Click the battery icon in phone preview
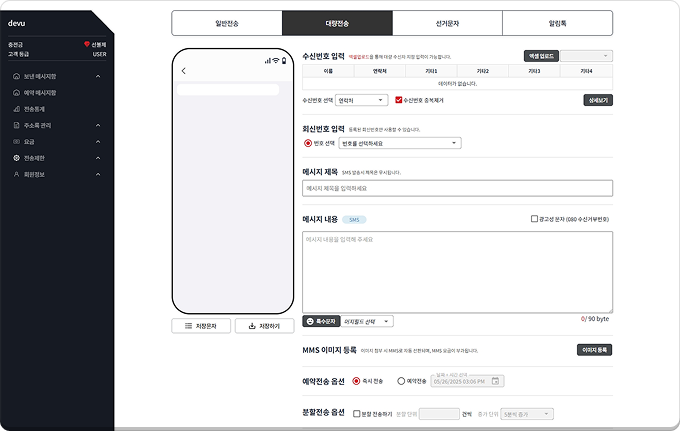This screenshot has height=431, width=680. click(284, 61)
